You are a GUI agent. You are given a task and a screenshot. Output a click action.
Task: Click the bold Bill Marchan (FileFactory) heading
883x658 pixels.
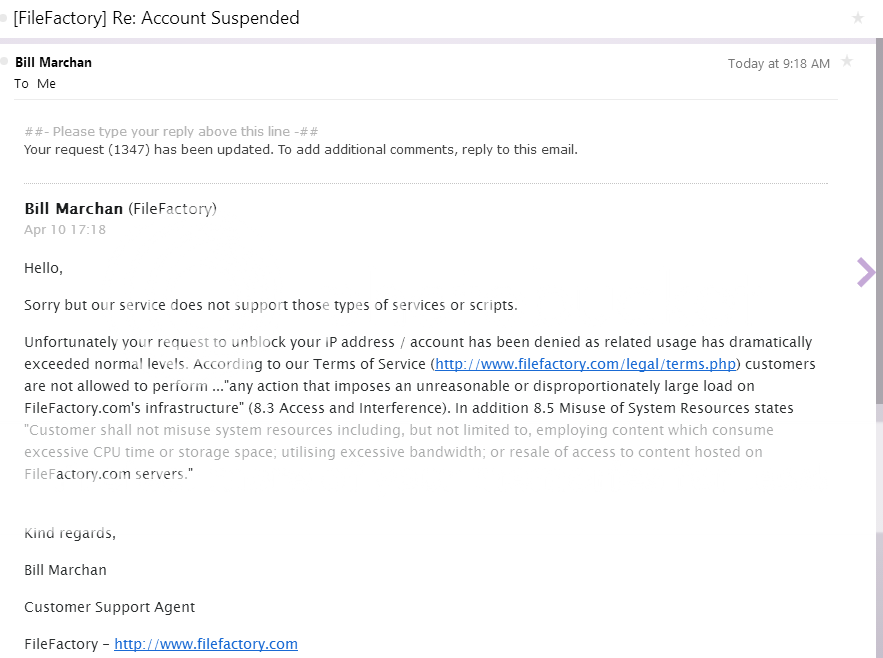[120, 209]
